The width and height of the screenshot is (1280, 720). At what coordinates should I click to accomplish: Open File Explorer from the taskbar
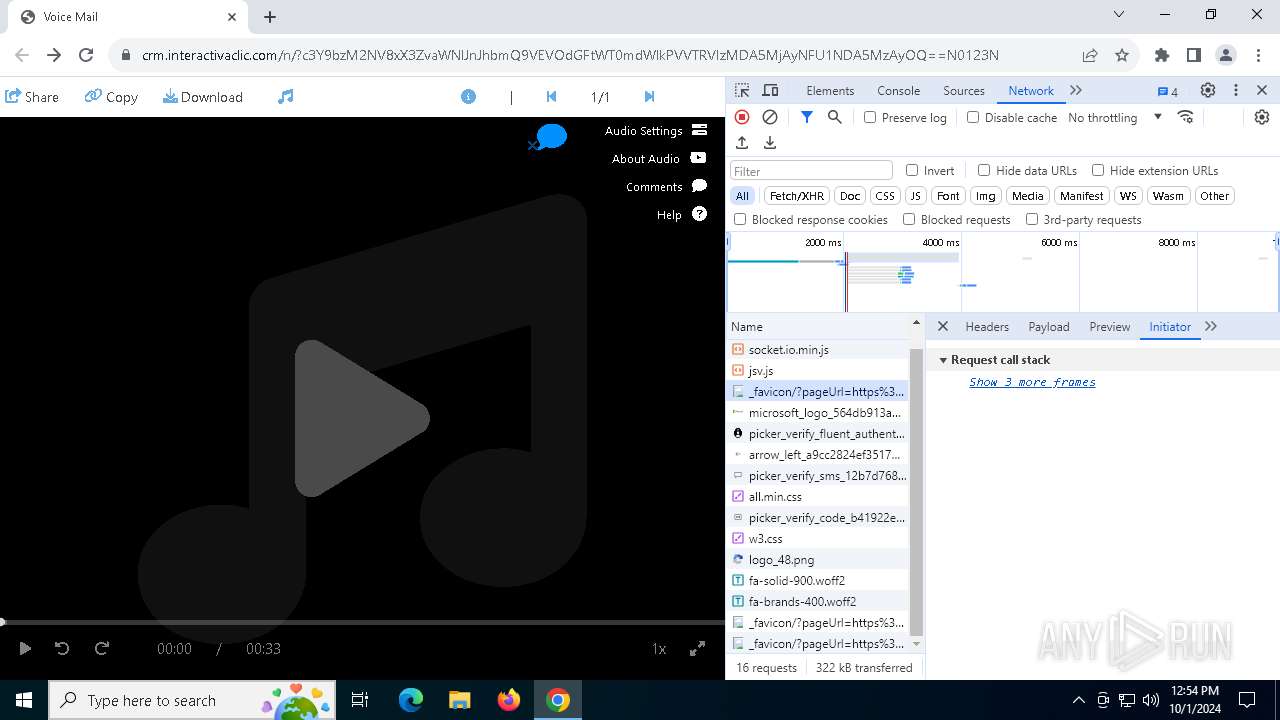(x=459, y=700)
